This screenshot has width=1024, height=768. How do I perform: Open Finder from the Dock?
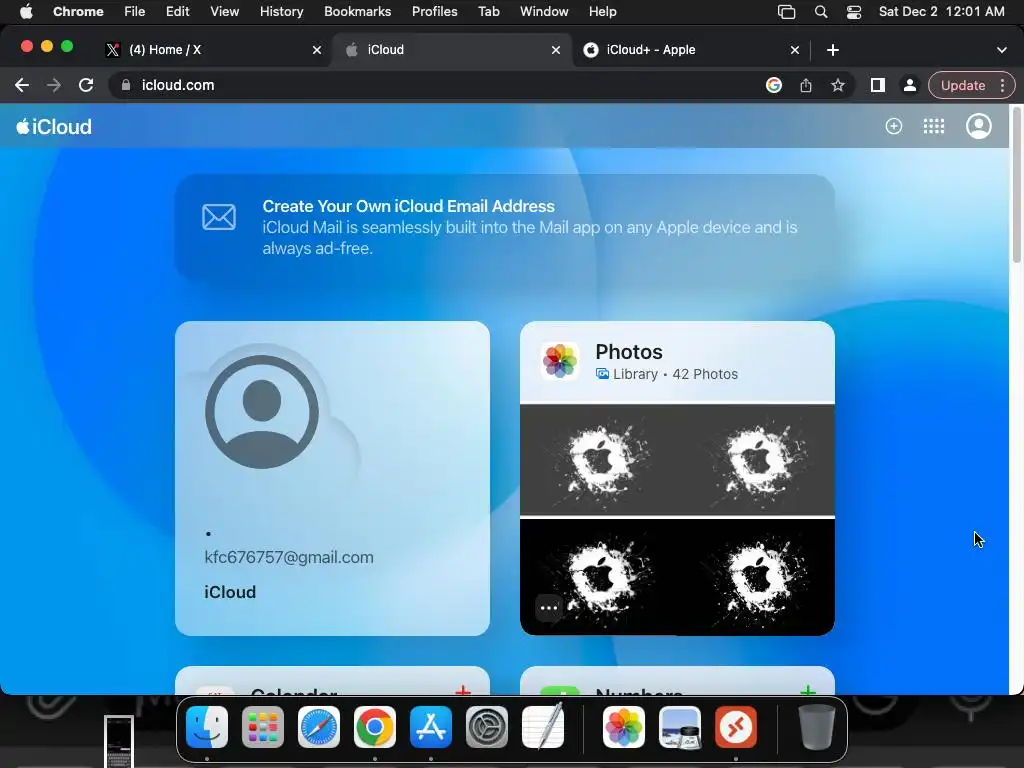[x=207, y=727]
